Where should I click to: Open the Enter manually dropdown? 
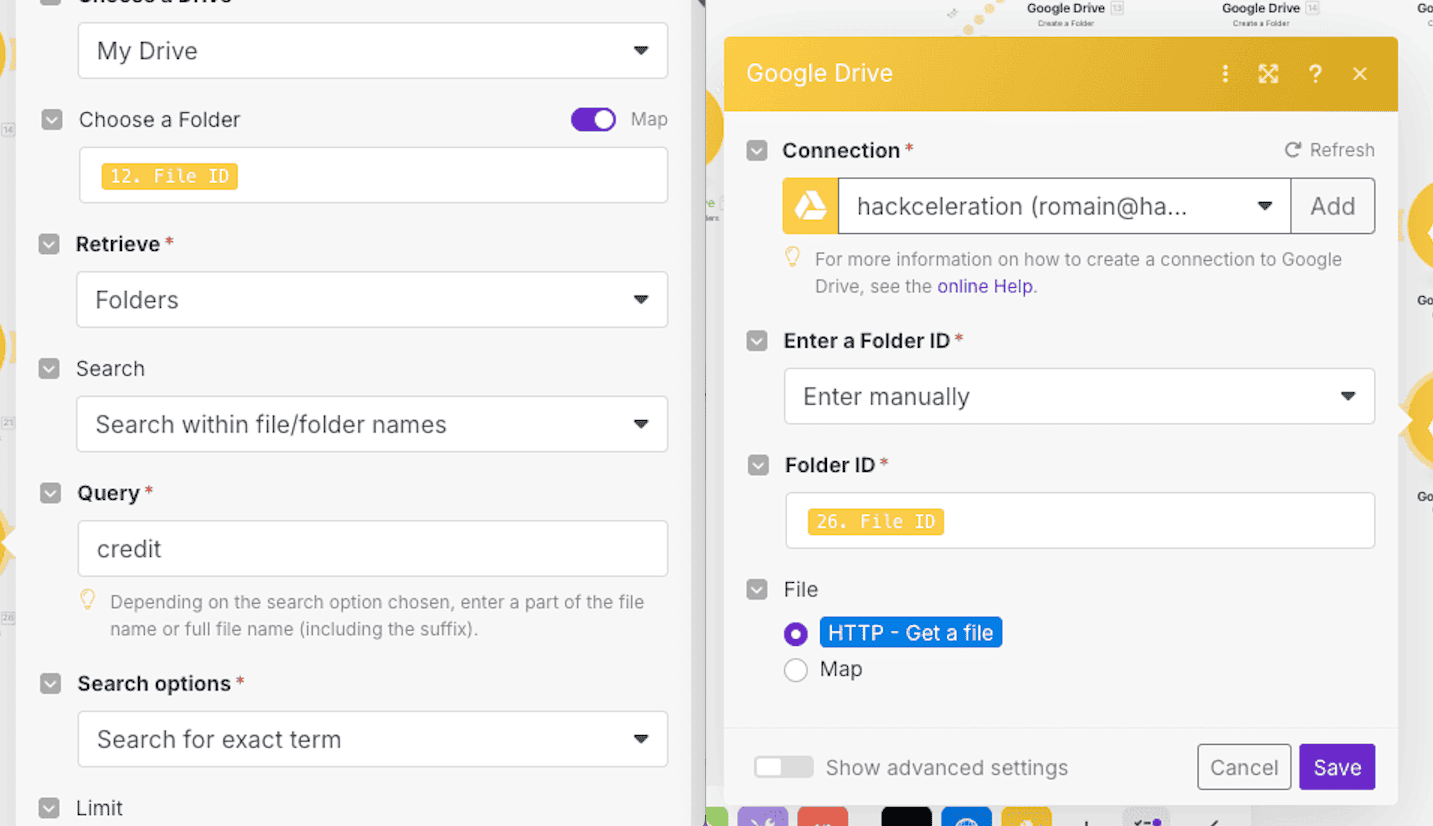tap(1079, 396)
